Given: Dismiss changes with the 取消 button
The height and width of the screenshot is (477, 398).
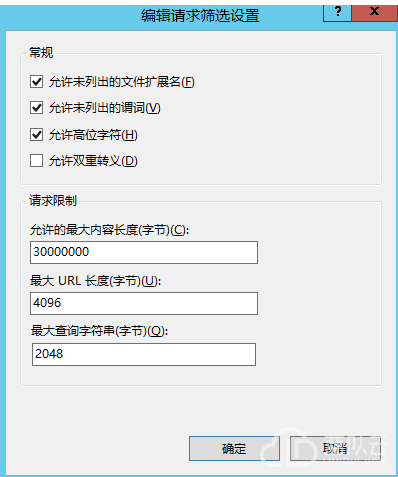Looking at the screenshot, I should (x=335, y=449).
